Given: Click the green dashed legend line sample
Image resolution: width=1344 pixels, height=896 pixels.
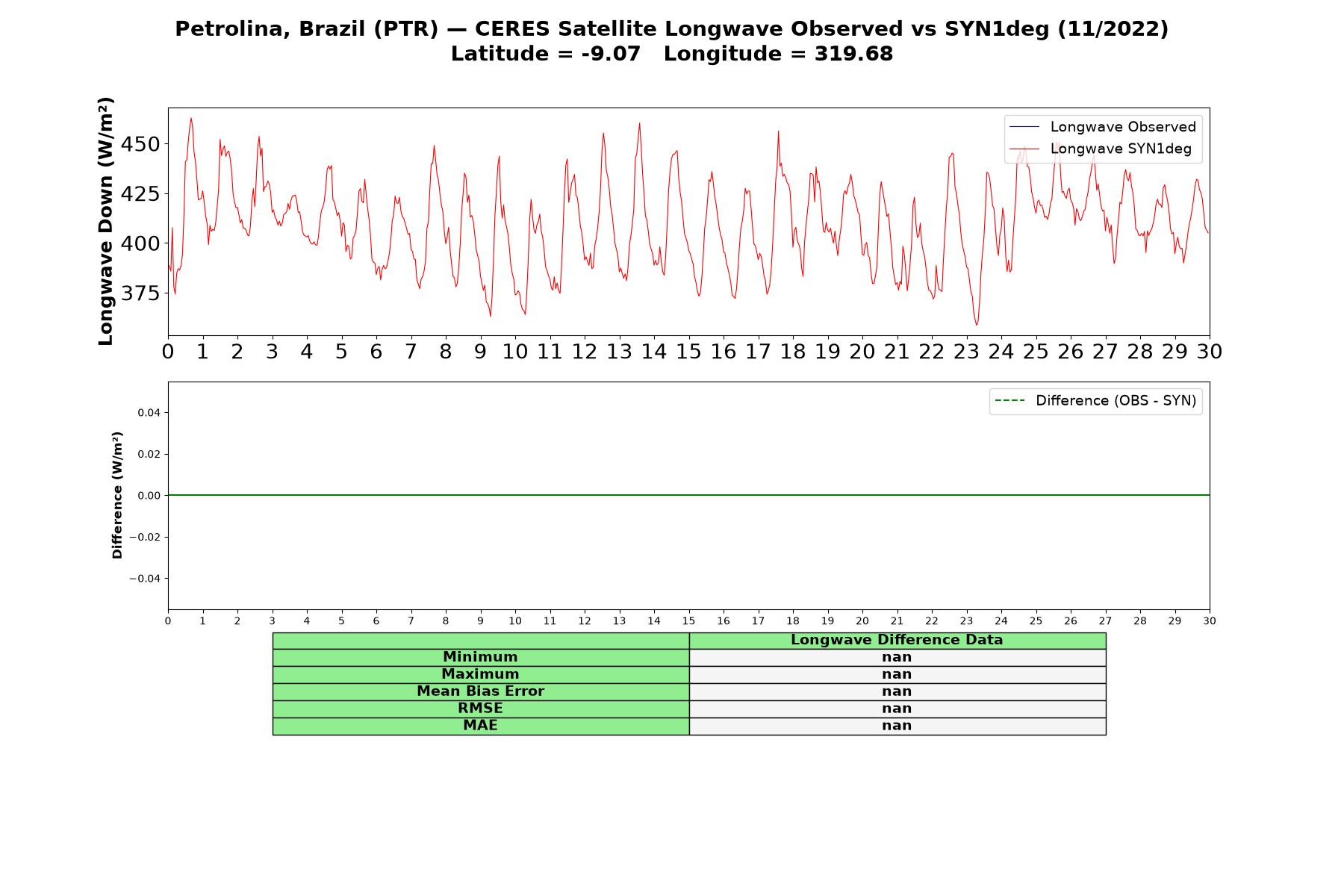Looking at the screenshot, I should [x=1009, y=401].
